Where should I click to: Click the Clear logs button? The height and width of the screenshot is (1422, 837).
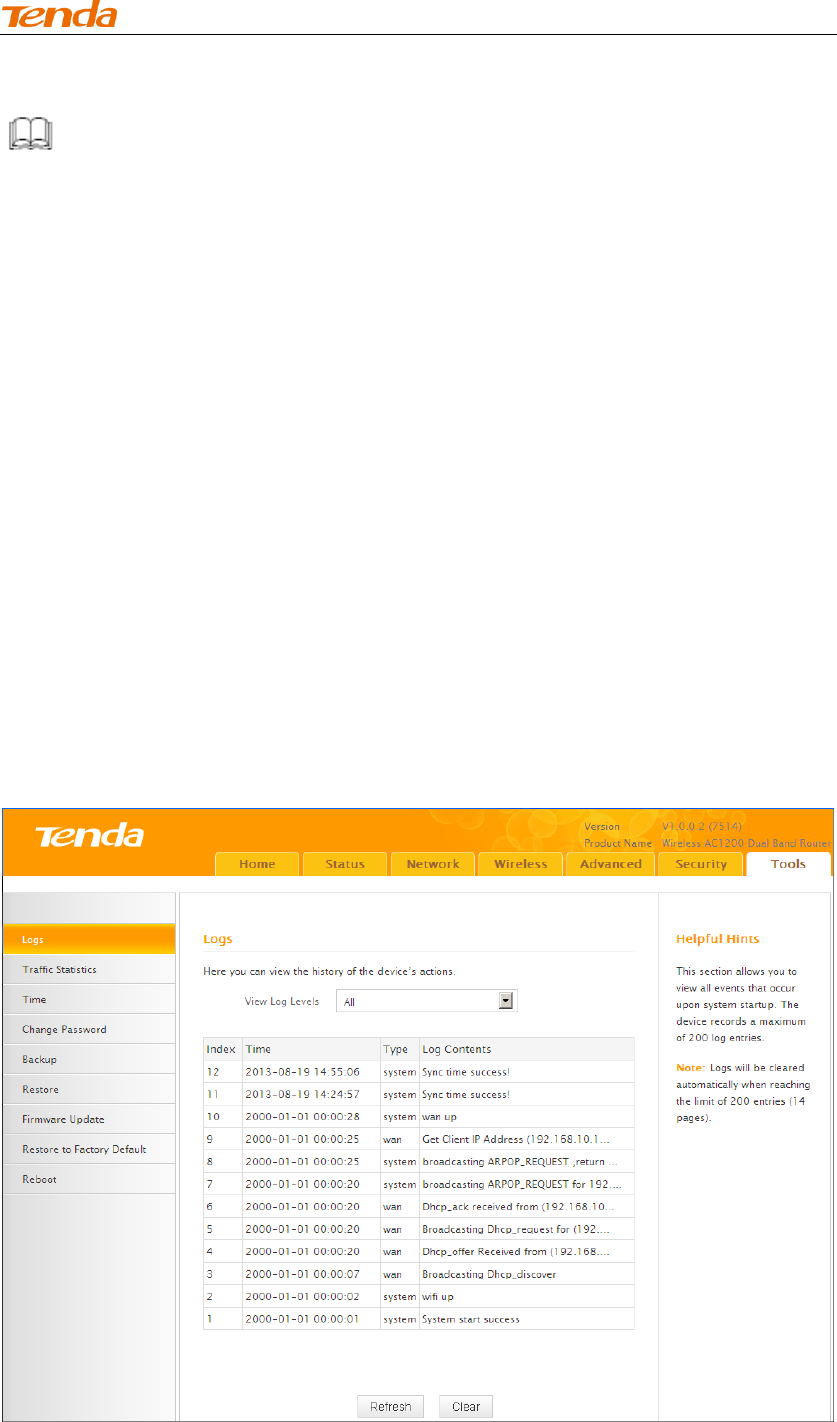tap(466, 1406)
